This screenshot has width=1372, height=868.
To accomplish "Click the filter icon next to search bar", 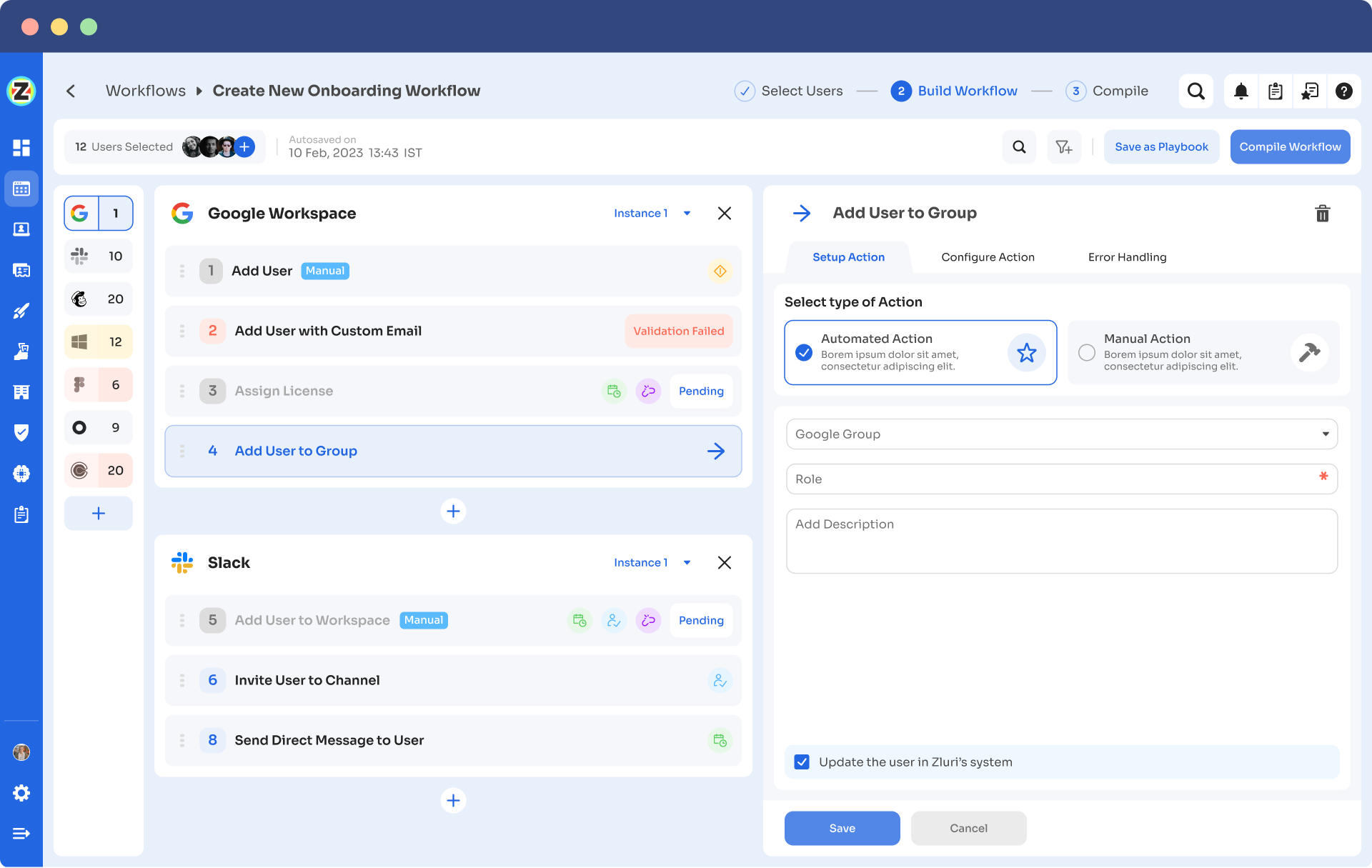I will click(x=1063, y=146).
